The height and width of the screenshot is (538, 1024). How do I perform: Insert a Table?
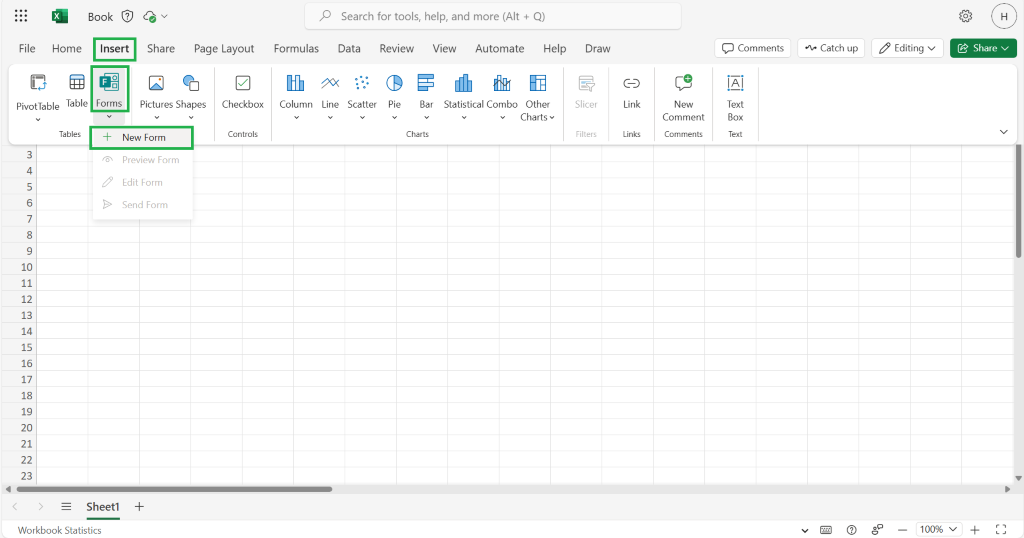(76, 90)
